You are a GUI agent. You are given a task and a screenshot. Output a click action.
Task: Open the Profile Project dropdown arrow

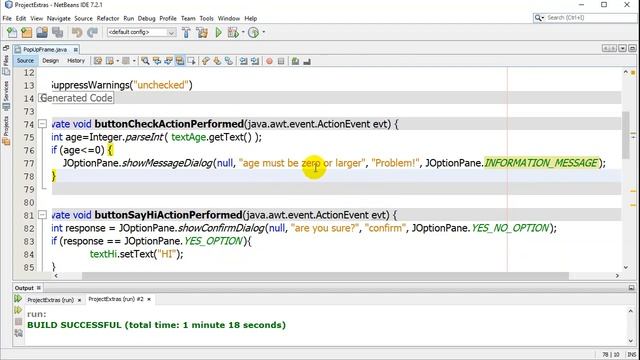pyautogui.click(x=263, y=32)
